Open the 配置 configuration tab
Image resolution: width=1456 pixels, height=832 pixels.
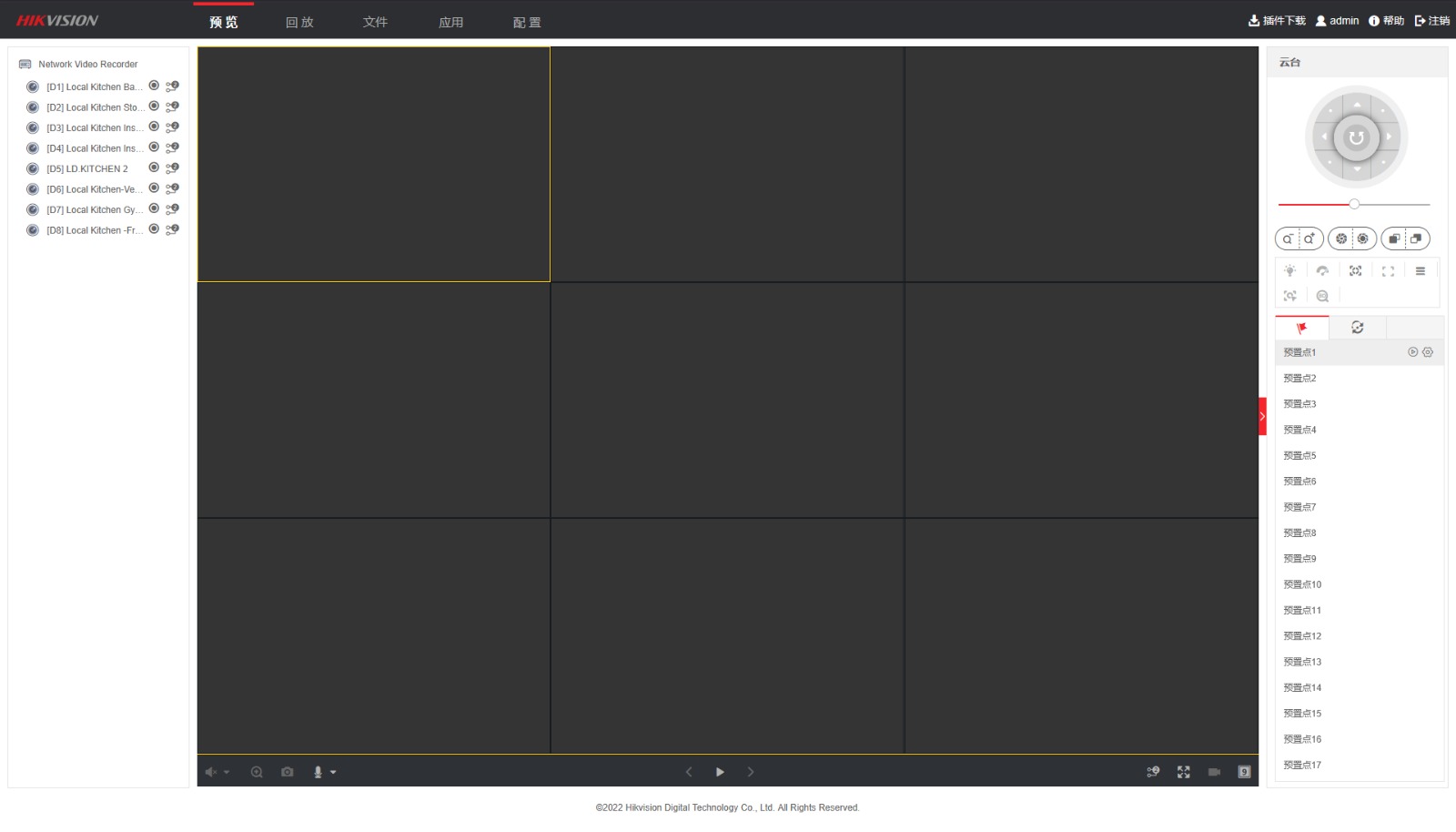pyautogui.click(x=527, y=22)
